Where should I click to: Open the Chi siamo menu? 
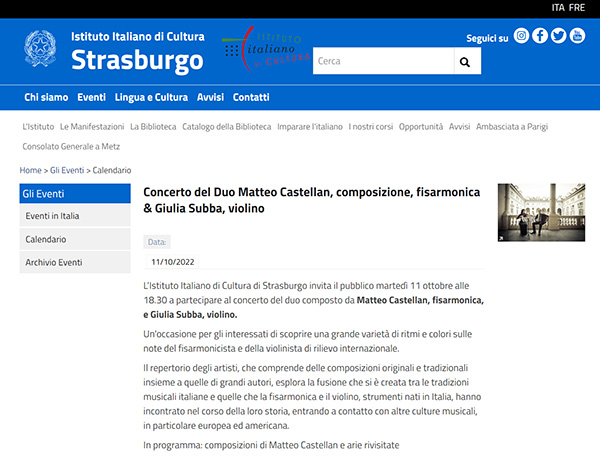(46, 97)
